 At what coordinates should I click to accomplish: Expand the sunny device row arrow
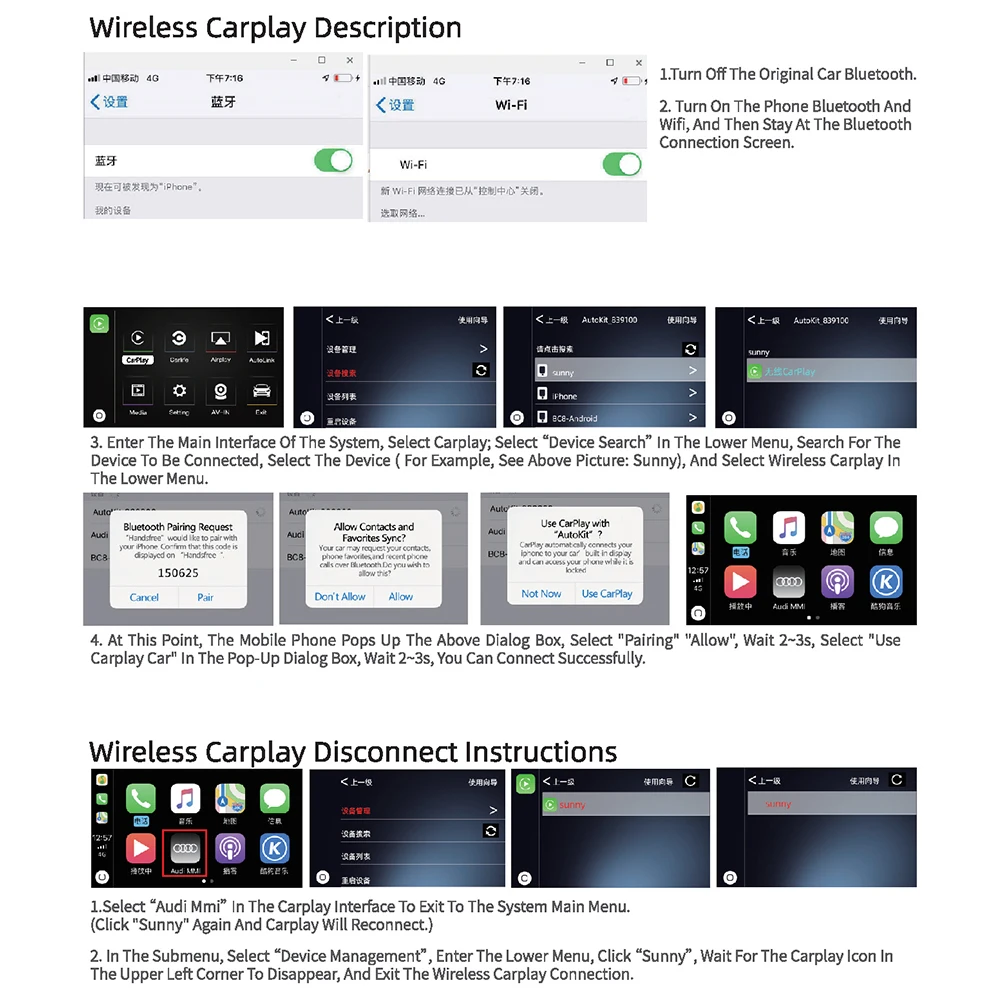coord(693,371)
